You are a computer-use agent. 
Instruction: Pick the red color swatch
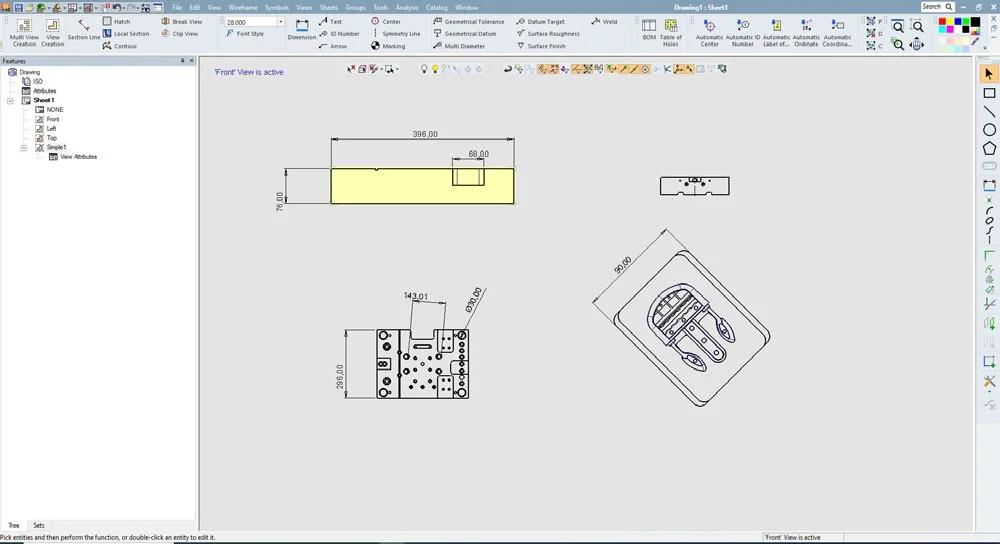[942, 22]
